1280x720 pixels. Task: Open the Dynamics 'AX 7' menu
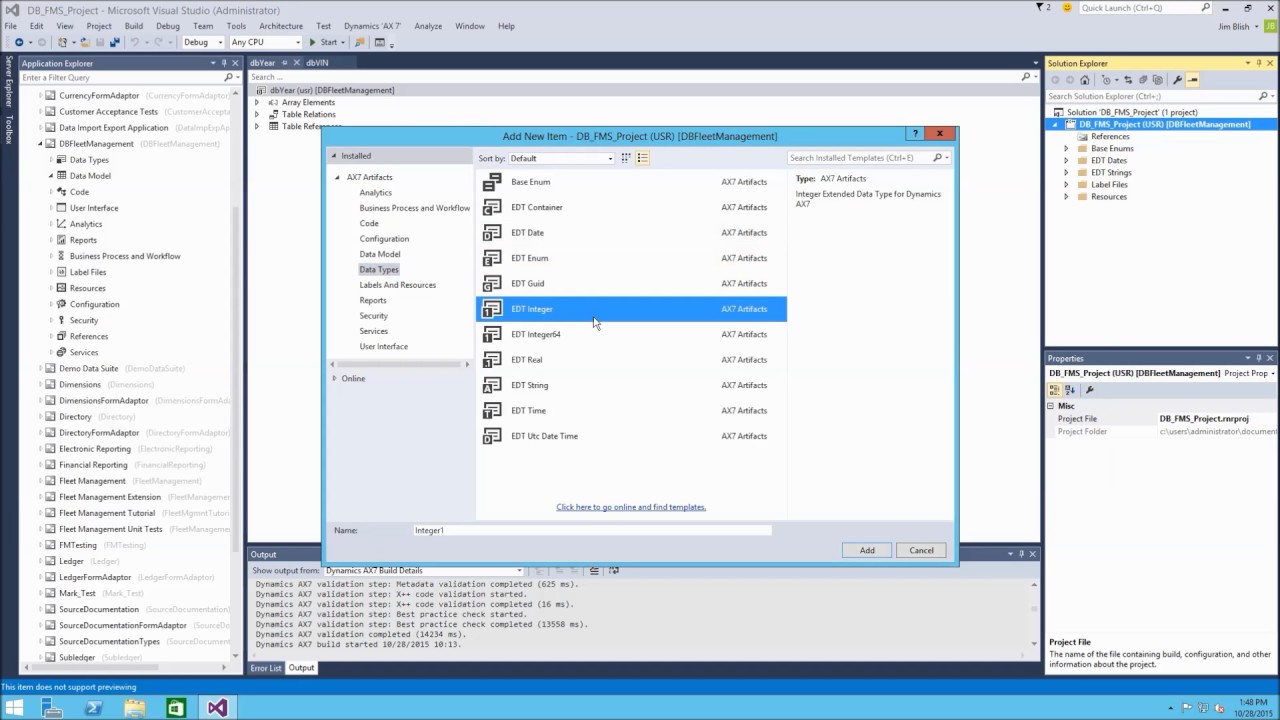(x=372, y=26)
